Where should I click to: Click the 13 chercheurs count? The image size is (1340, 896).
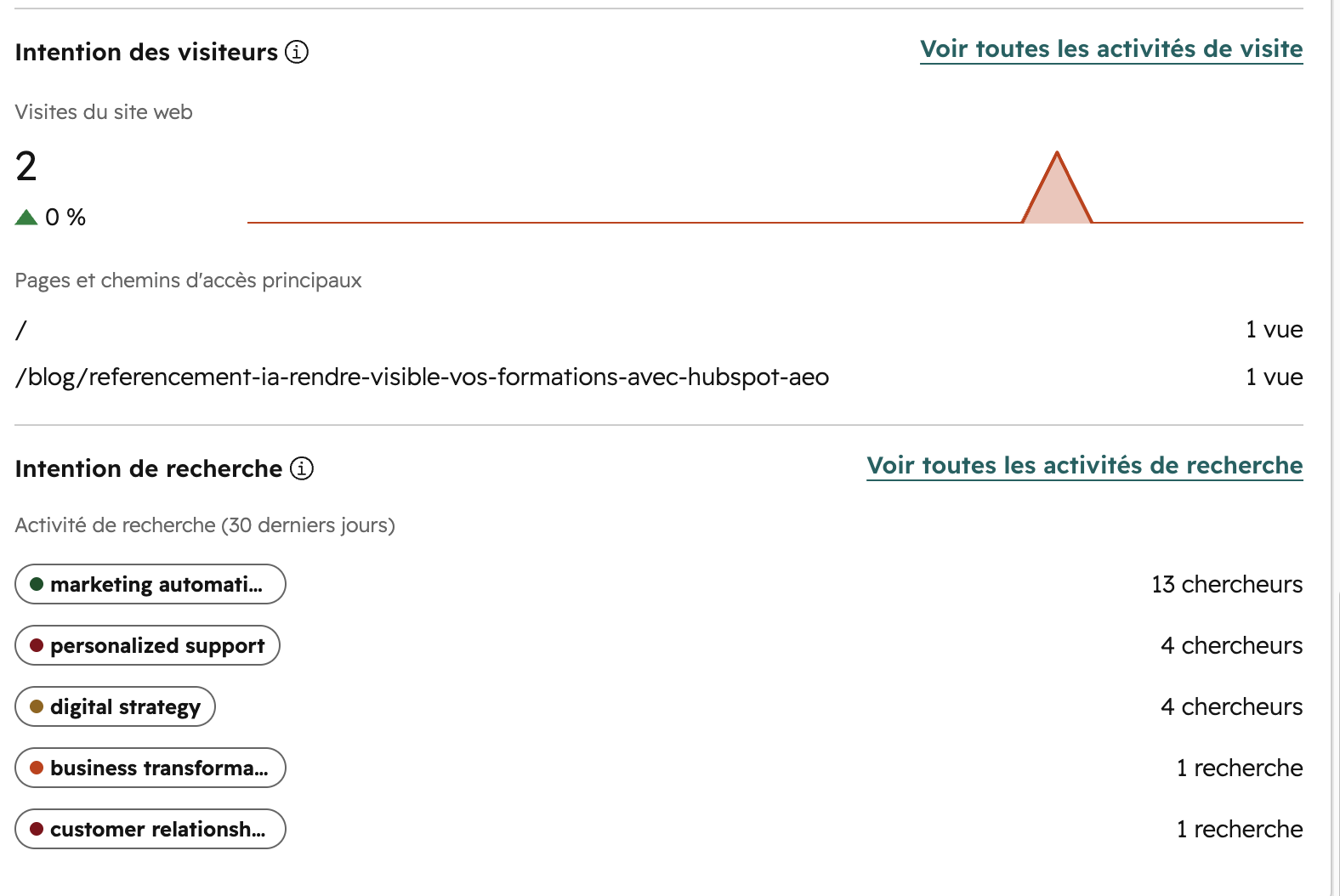[x=1227, y=584]
